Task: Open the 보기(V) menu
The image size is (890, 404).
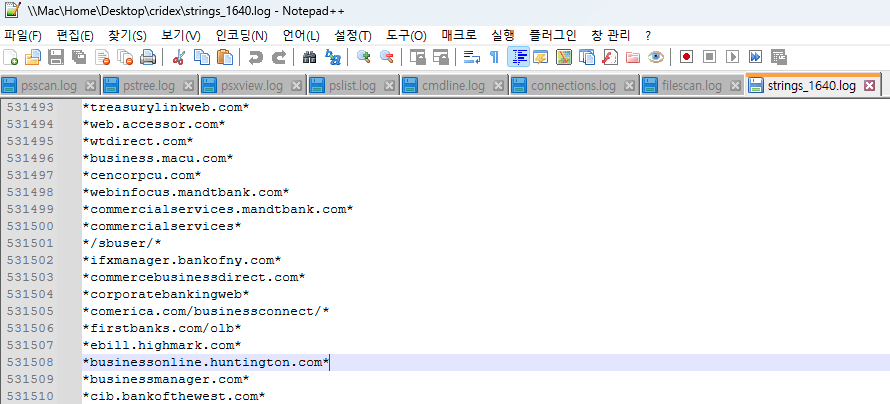Action: click(180, 36)
